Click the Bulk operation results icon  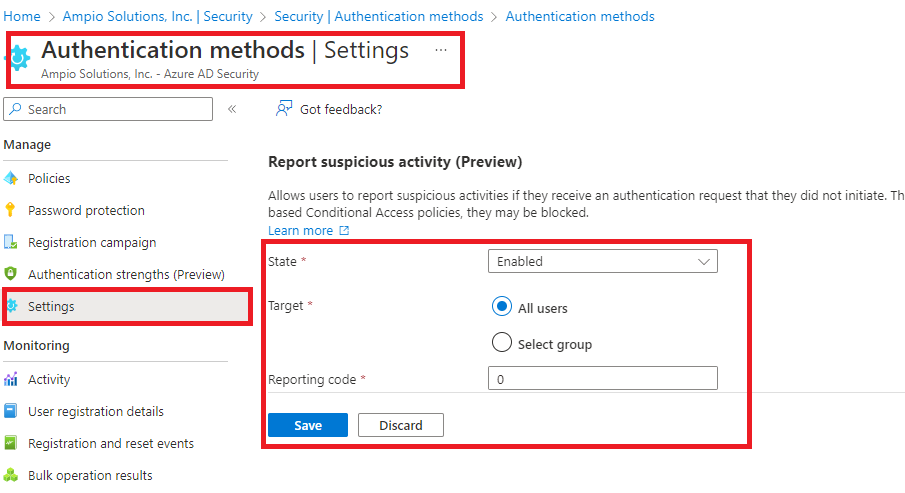point(10,475)
